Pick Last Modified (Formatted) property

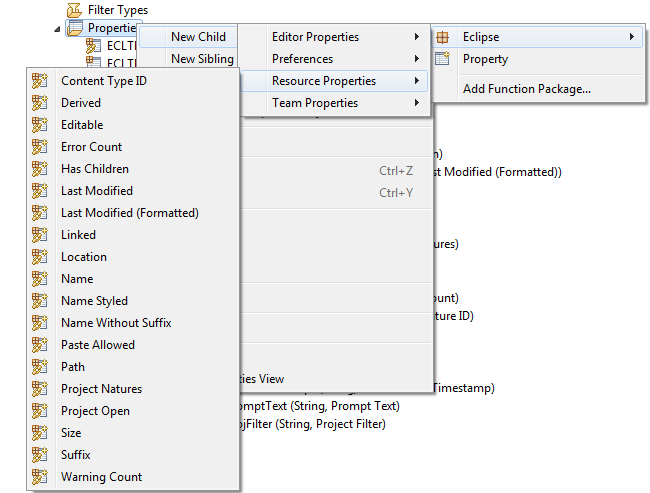click(x=130, y=213)
